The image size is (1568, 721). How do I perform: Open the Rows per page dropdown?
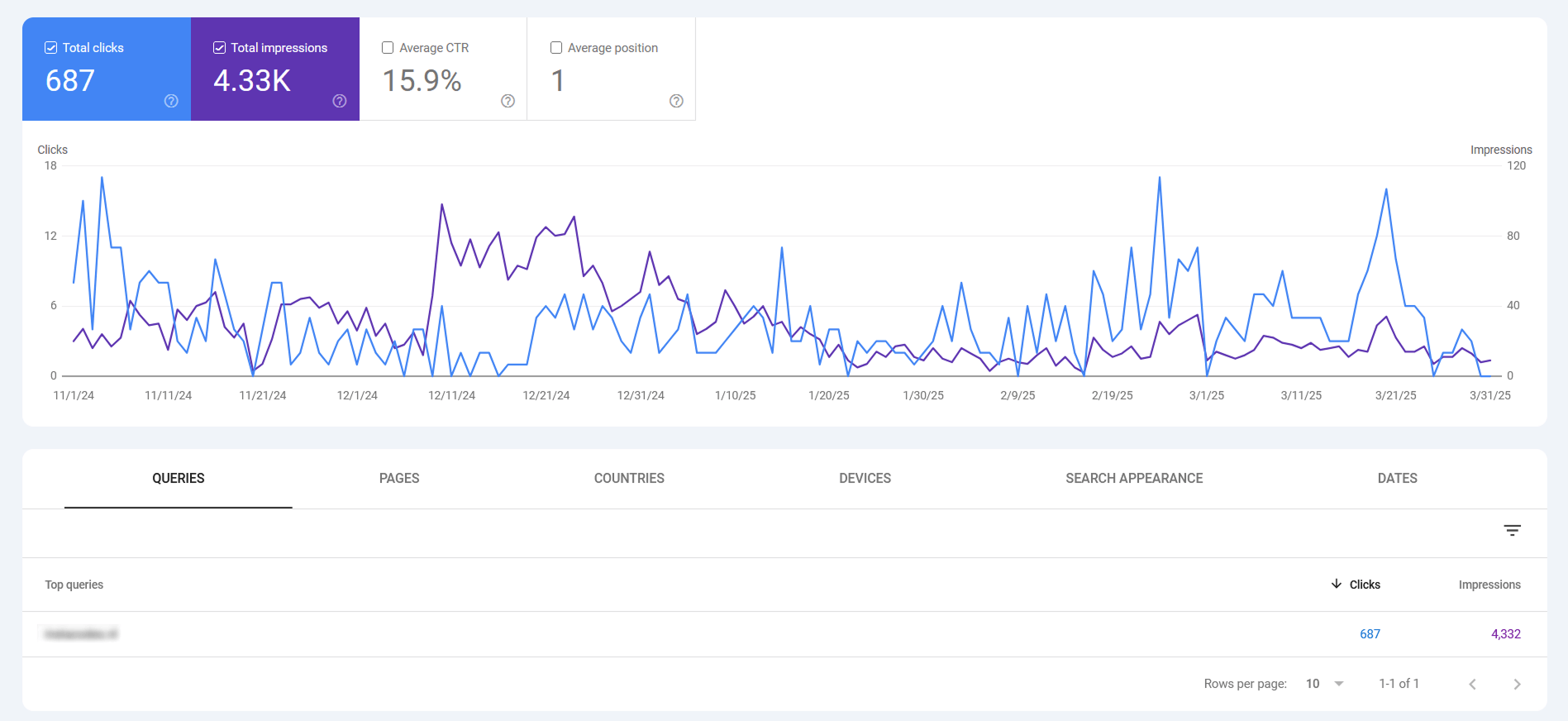pyautogui.click(x=1325, y=684)
